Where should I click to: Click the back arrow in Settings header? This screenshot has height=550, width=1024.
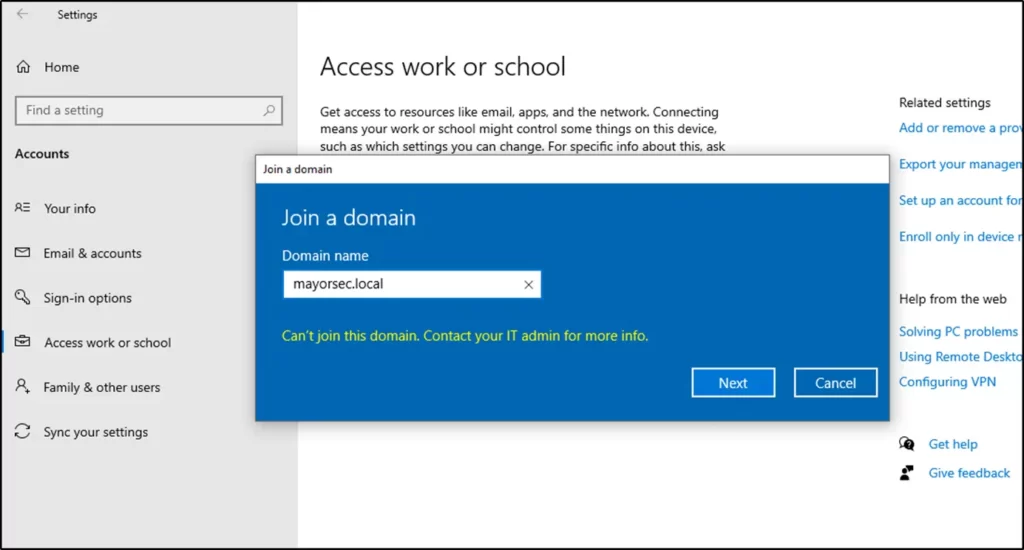pos(22,15)
